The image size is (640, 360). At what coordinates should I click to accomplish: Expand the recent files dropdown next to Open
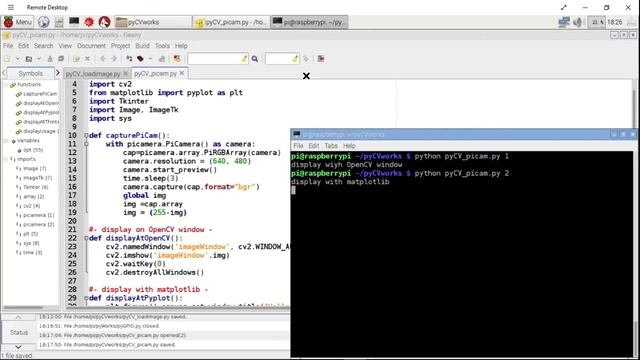[39, 59]
